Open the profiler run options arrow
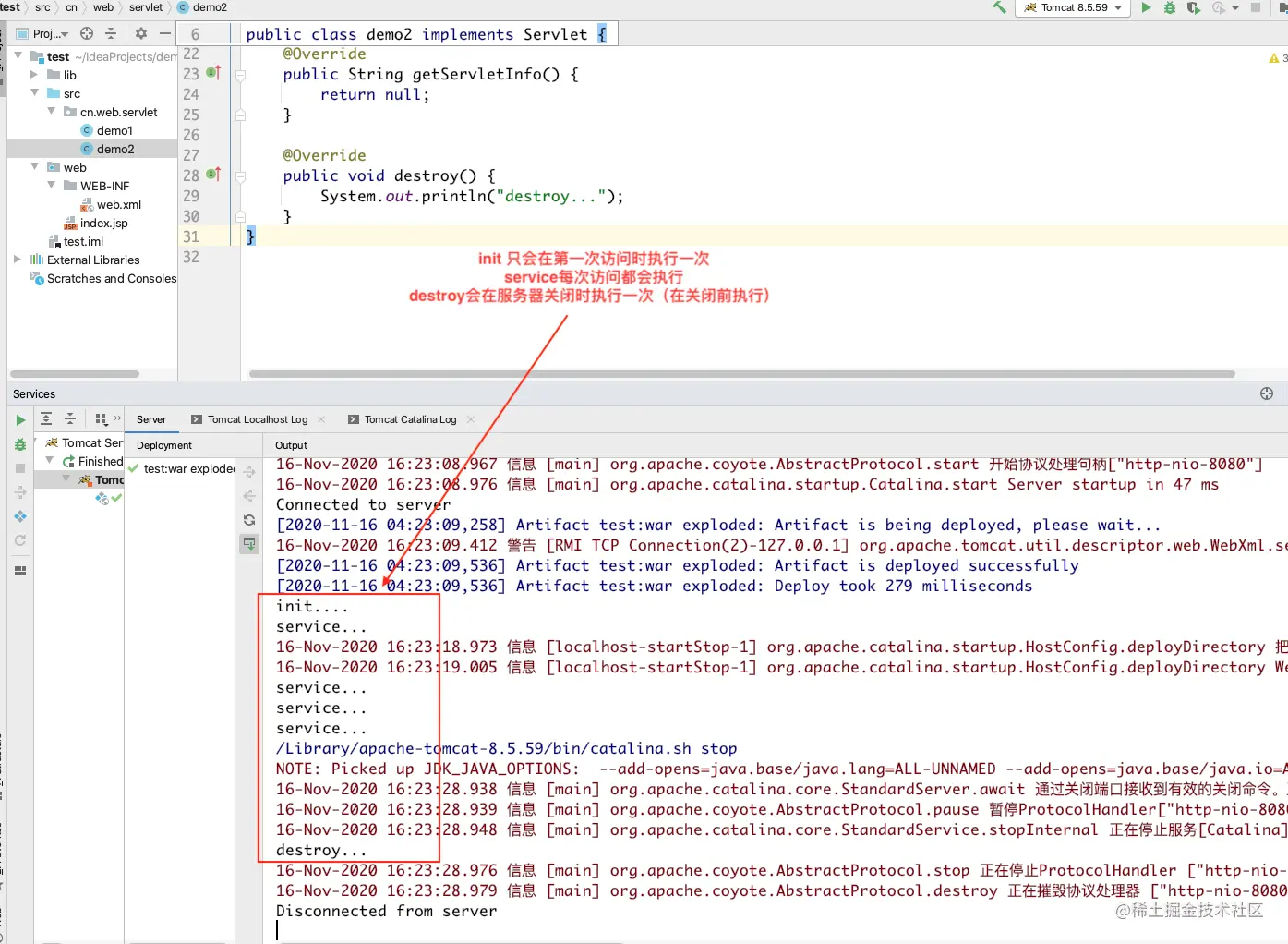 point(1234,8)
